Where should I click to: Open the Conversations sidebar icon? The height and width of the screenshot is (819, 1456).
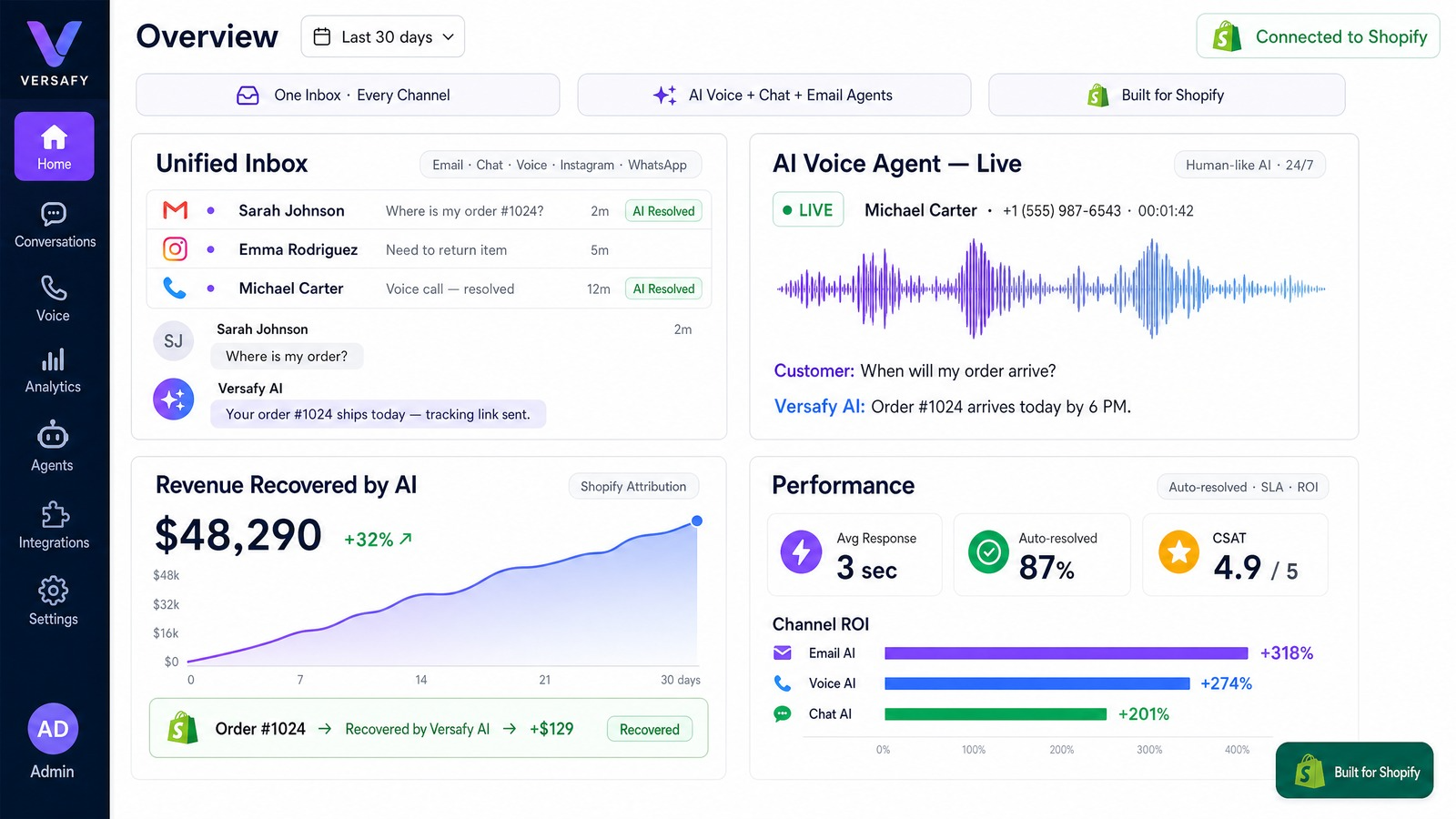(54, 215)
